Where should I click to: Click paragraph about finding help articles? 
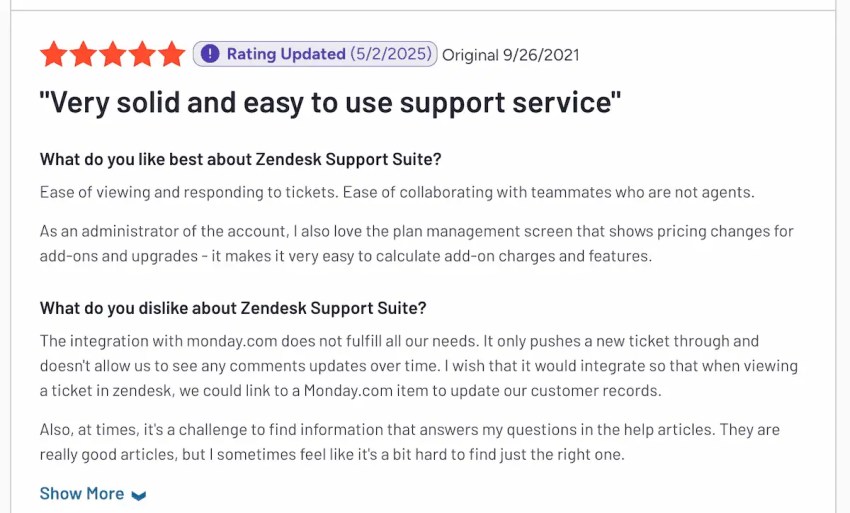409,442
